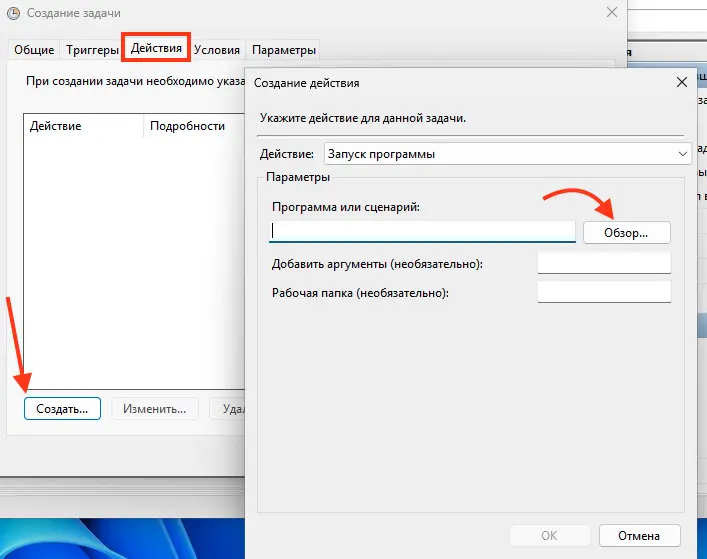Click the Обзор... browse button
The image size is (707, 559).
[x=626, y=233]
